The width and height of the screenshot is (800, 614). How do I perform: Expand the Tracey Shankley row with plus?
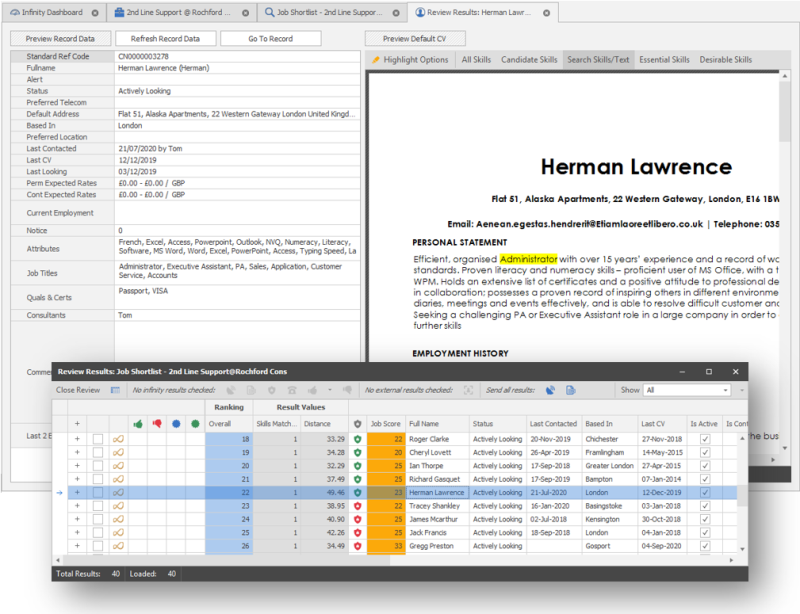click(x=77, y=506)
